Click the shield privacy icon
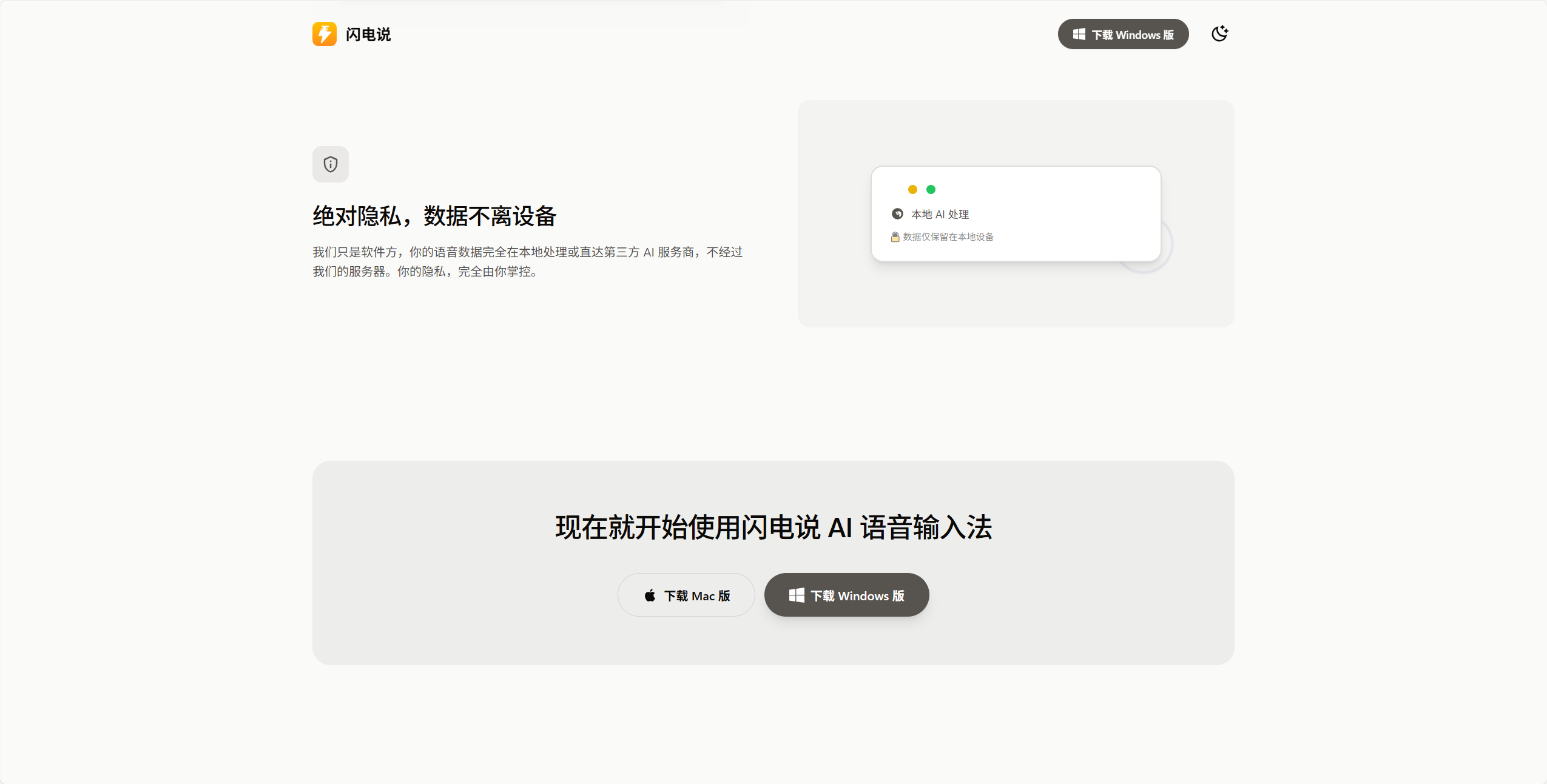Viewport: 1547px width, 784px height. coord(331,164)
